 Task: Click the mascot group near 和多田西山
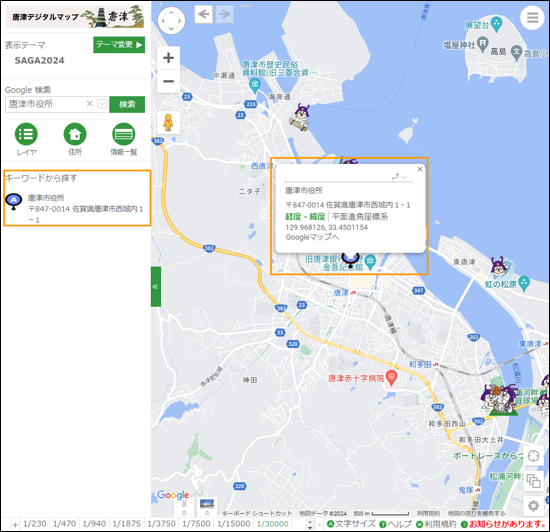coord(500,400)
